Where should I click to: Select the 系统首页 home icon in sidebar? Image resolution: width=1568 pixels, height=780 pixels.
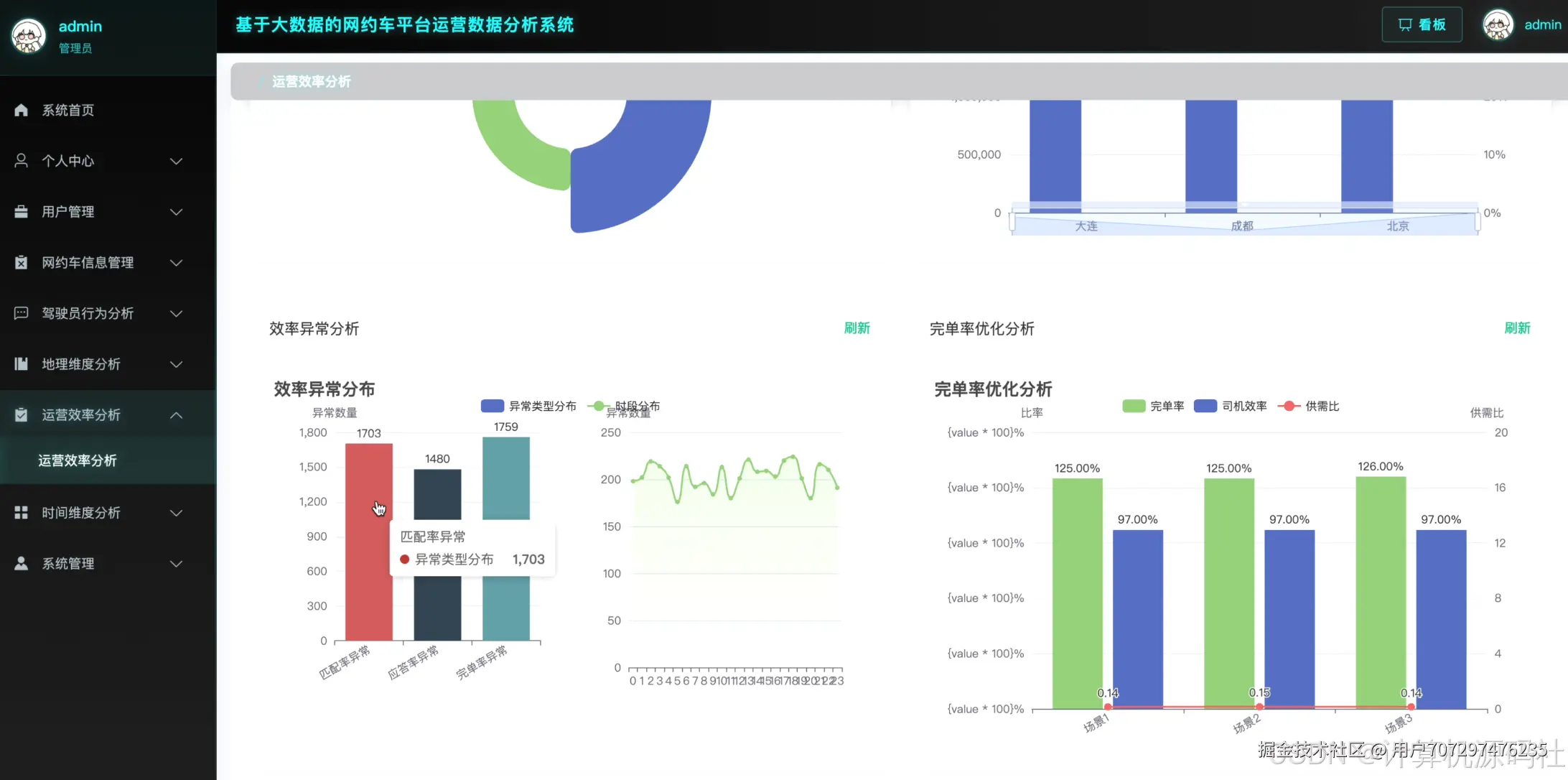[x=20, y=109]
